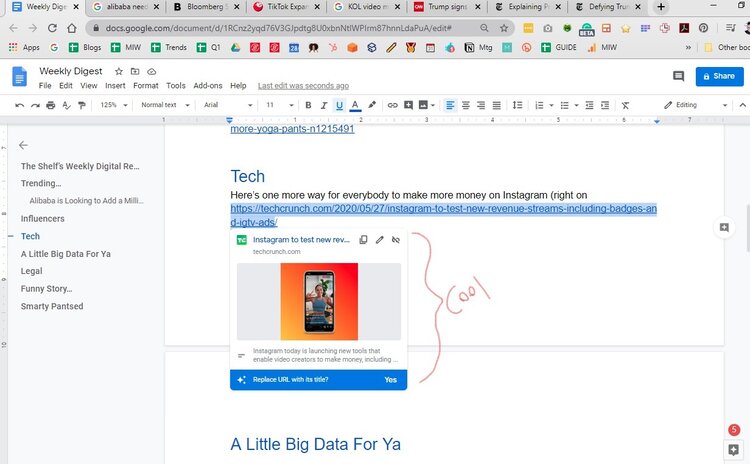Click the Instagram article preview thumbnail

tap(319, 301)
